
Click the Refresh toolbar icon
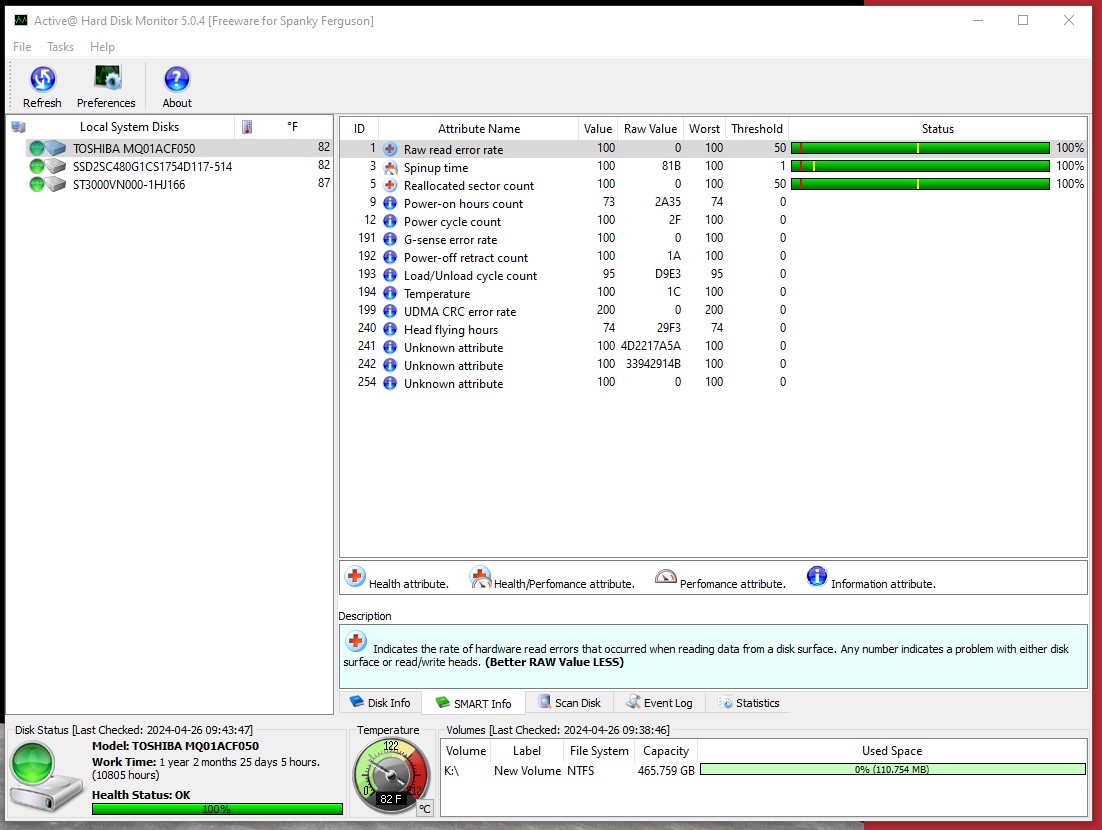[x=42, y=80]
